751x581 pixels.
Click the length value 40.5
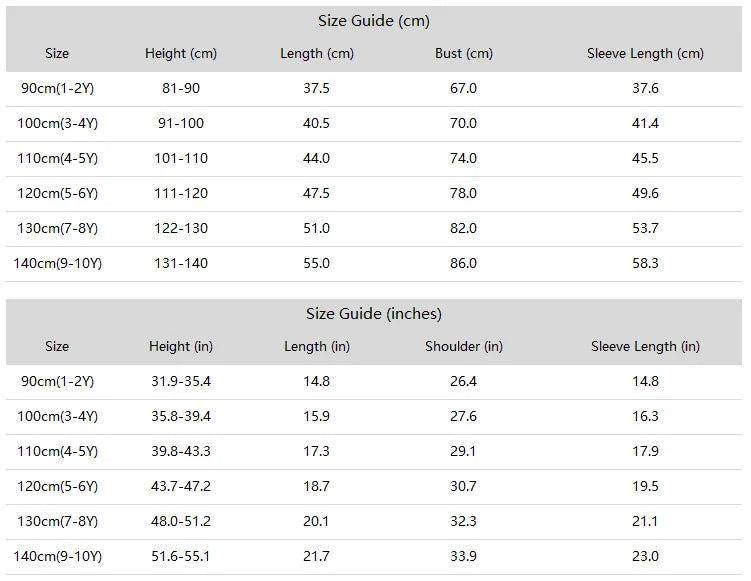click(316, 124)
